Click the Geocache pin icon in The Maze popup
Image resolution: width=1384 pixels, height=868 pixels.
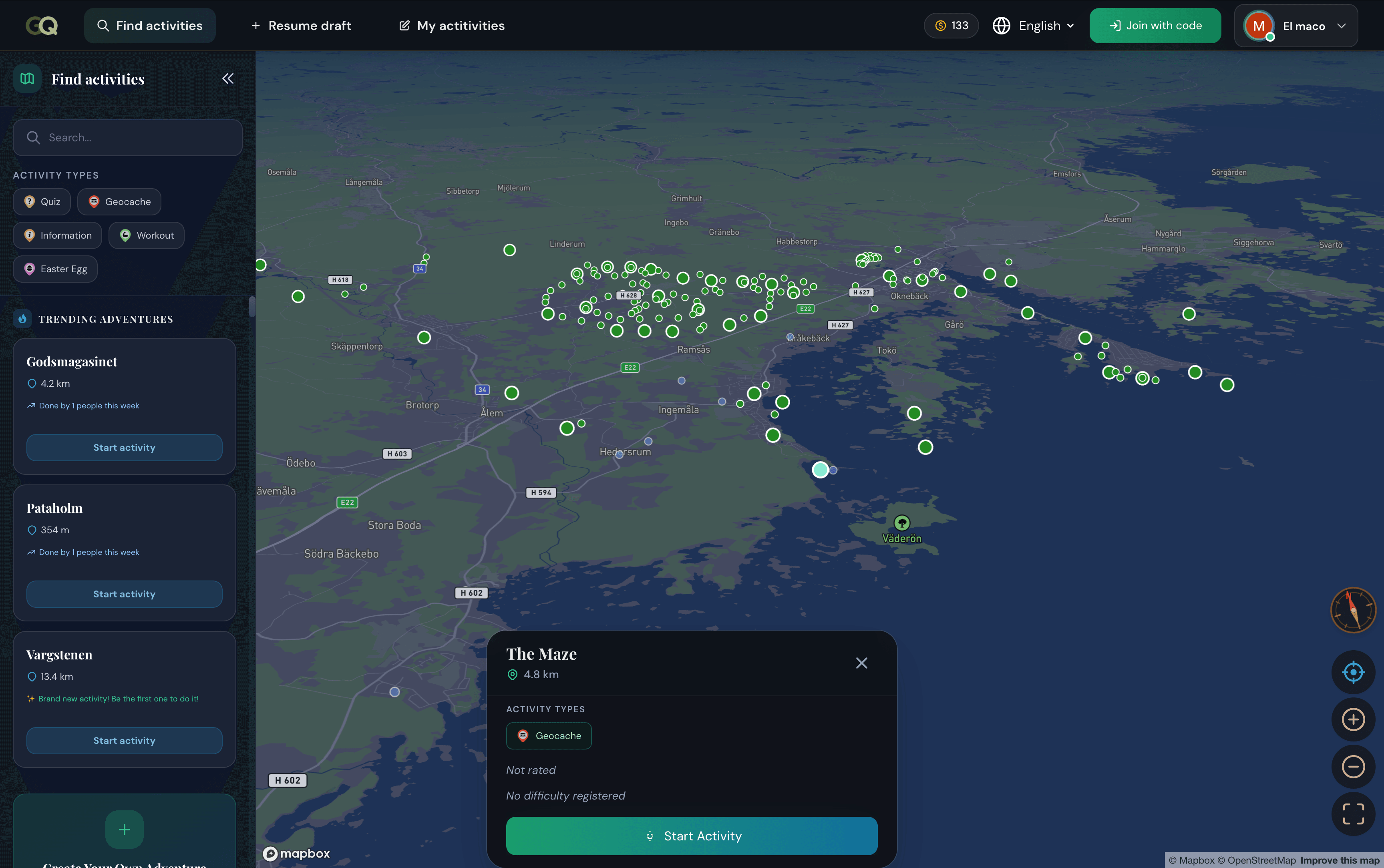point(523,735)
